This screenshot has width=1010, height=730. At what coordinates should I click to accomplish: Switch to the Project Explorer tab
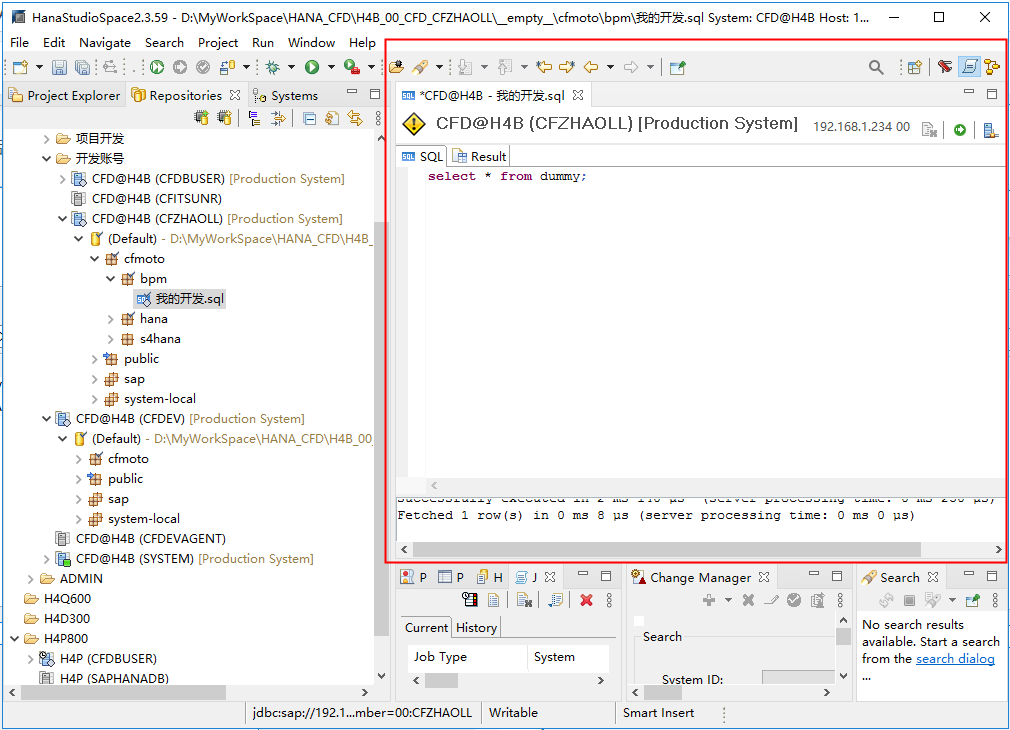pos(64,95)
